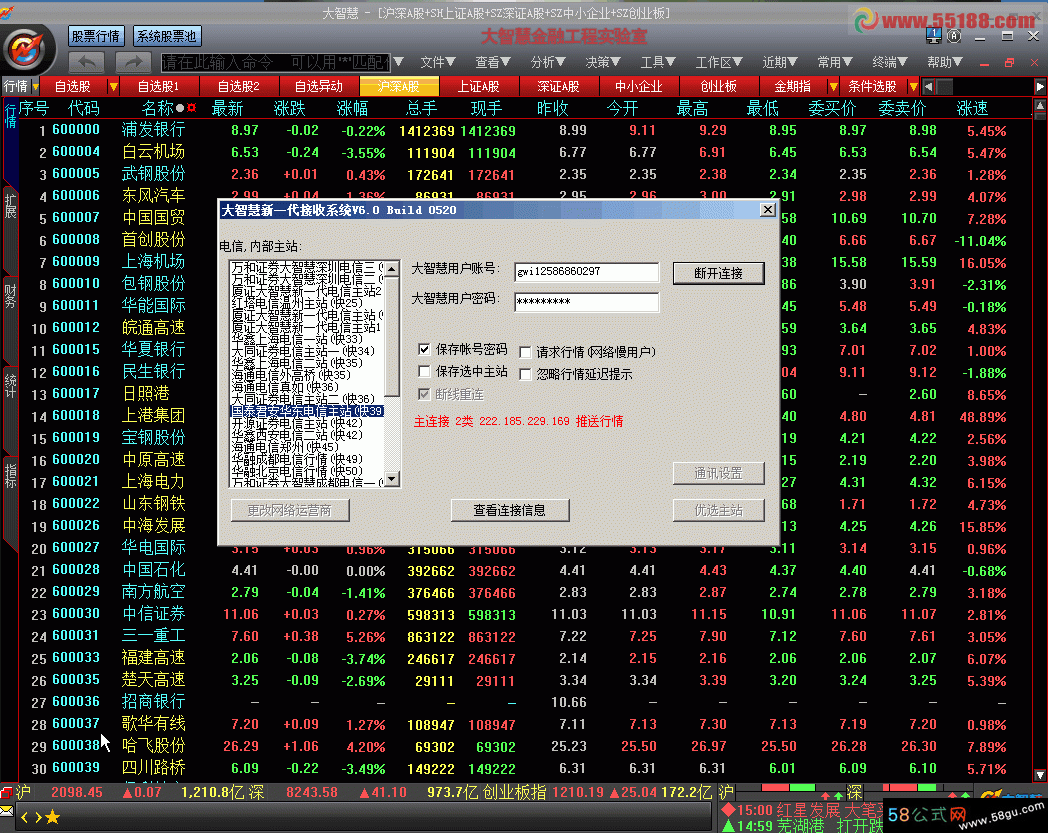Image resolution: width=1048 pixels, height=833 pixels.
Task: Click the 断开连接 button
Action: (x=718, y=273)
